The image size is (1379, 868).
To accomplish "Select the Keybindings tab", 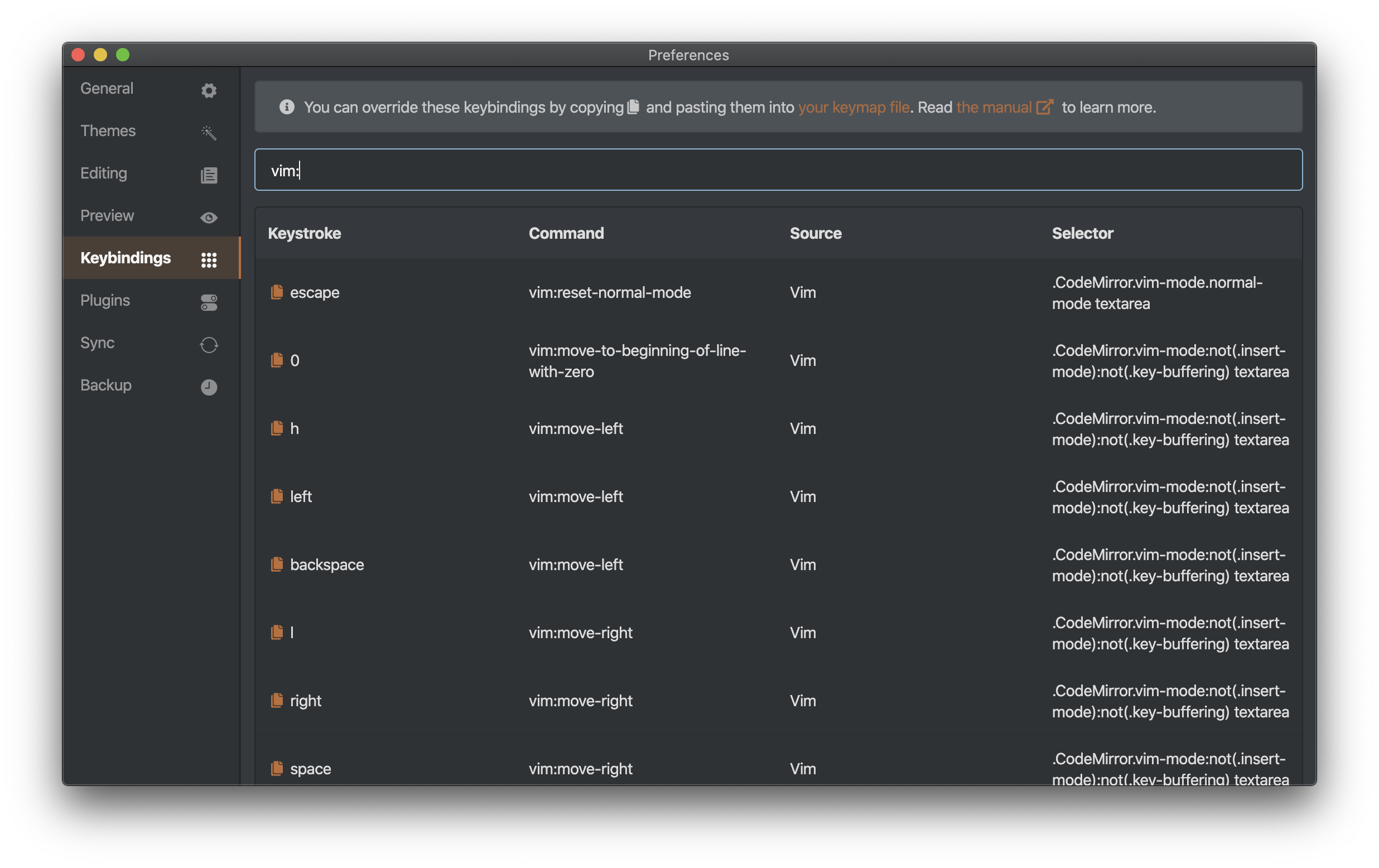I will (126, 258).
